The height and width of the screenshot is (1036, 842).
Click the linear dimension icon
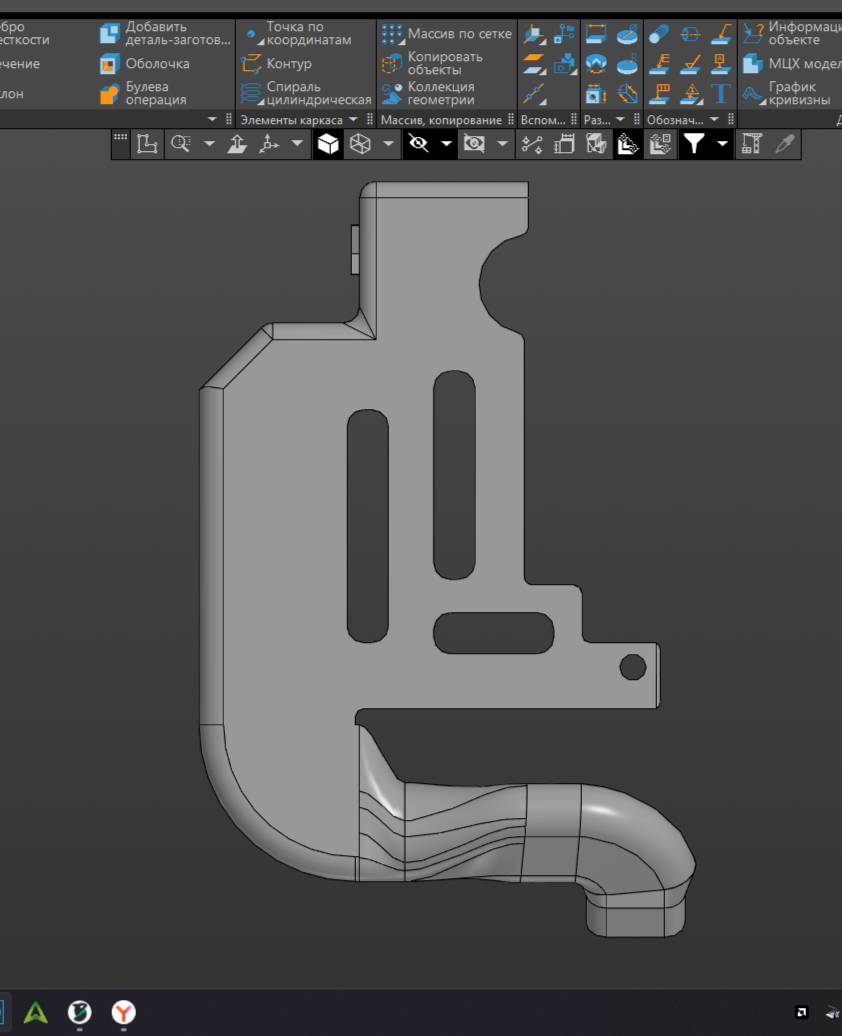point(596,34)
